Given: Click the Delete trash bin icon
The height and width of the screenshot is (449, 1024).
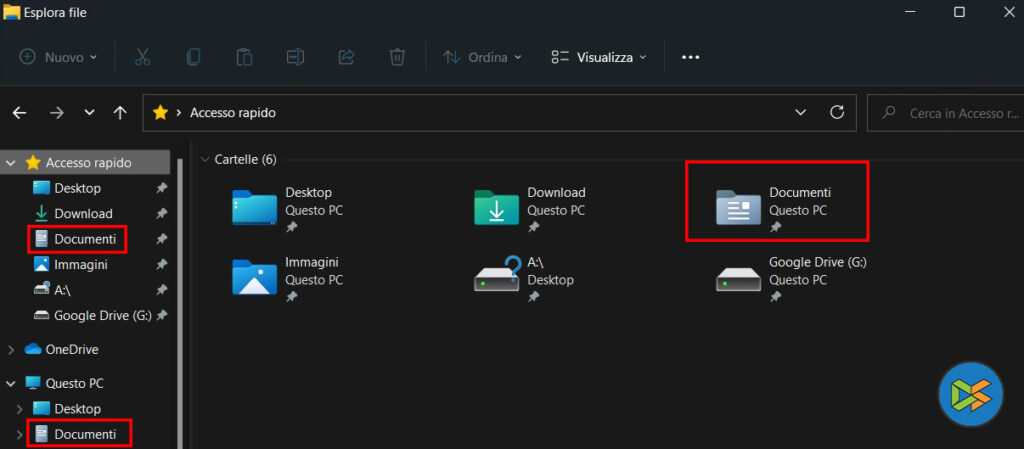Looking at the screenshot, I should (x=397, y=57).
